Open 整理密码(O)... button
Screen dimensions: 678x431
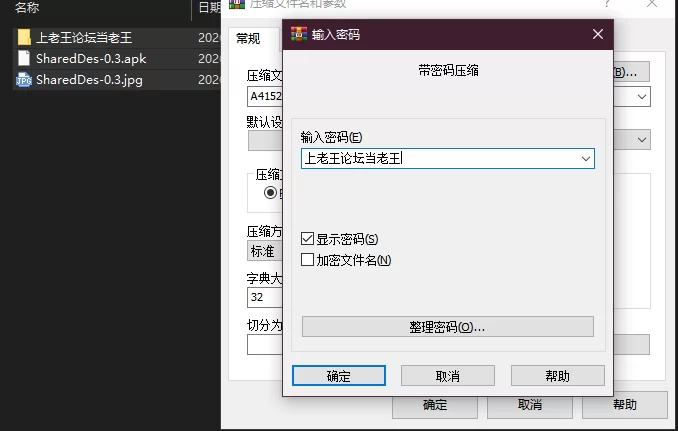click(448, 326)
